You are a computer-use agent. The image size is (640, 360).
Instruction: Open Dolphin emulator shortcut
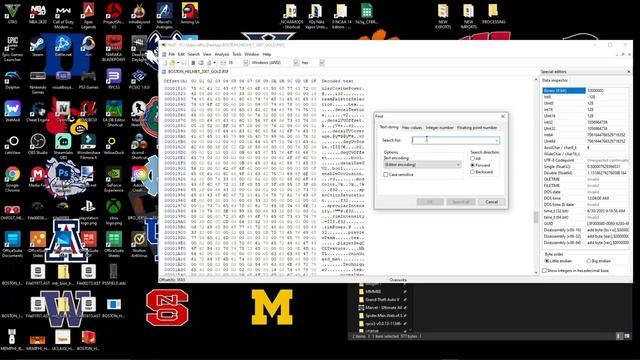(13, 79)
